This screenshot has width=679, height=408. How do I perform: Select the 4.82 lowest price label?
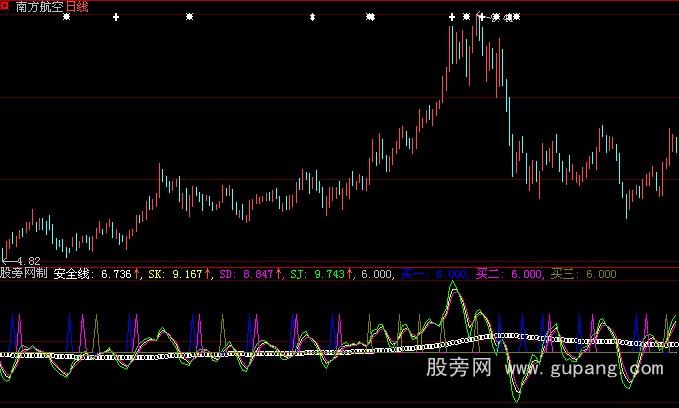pyautogui.click(x=28, y=260)
